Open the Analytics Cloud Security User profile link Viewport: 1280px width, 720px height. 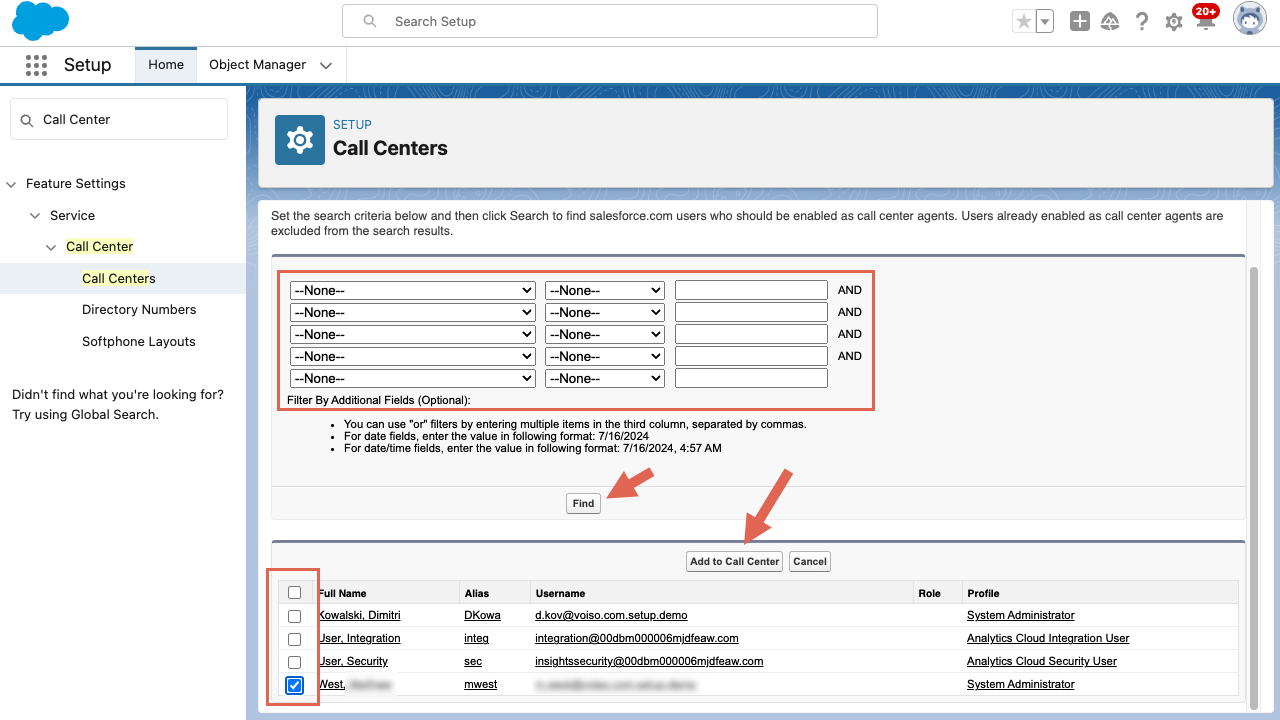coord(1042,661)
